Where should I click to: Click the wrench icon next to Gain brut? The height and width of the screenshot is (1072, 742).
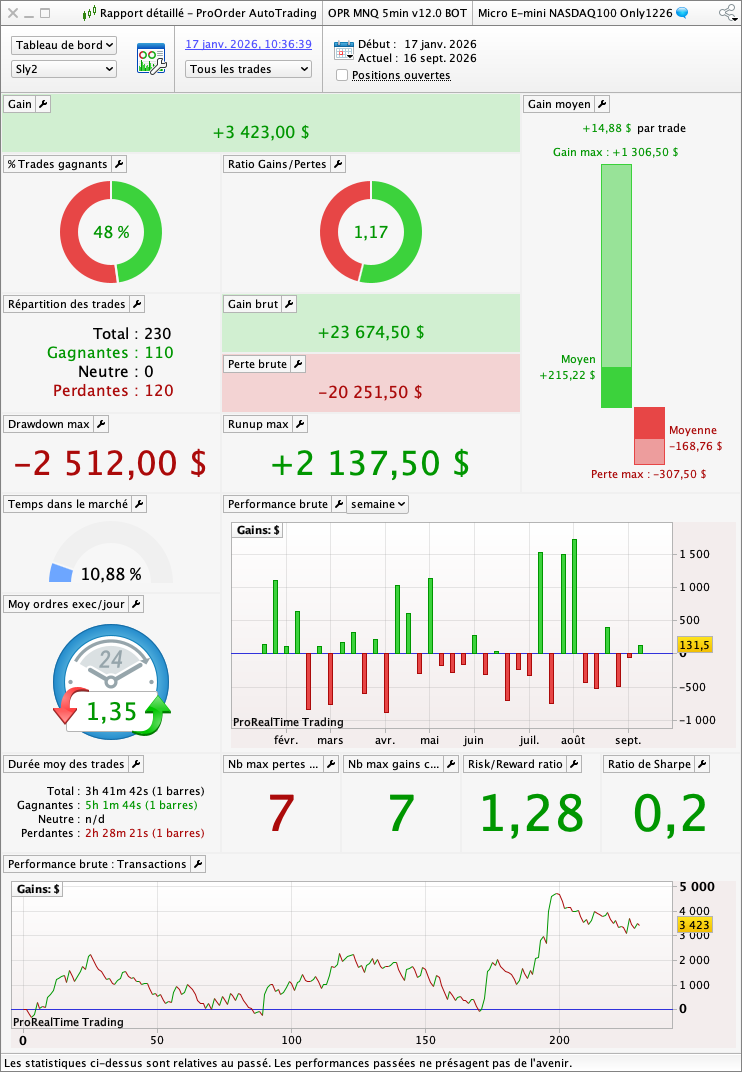[x=289, y=304]
